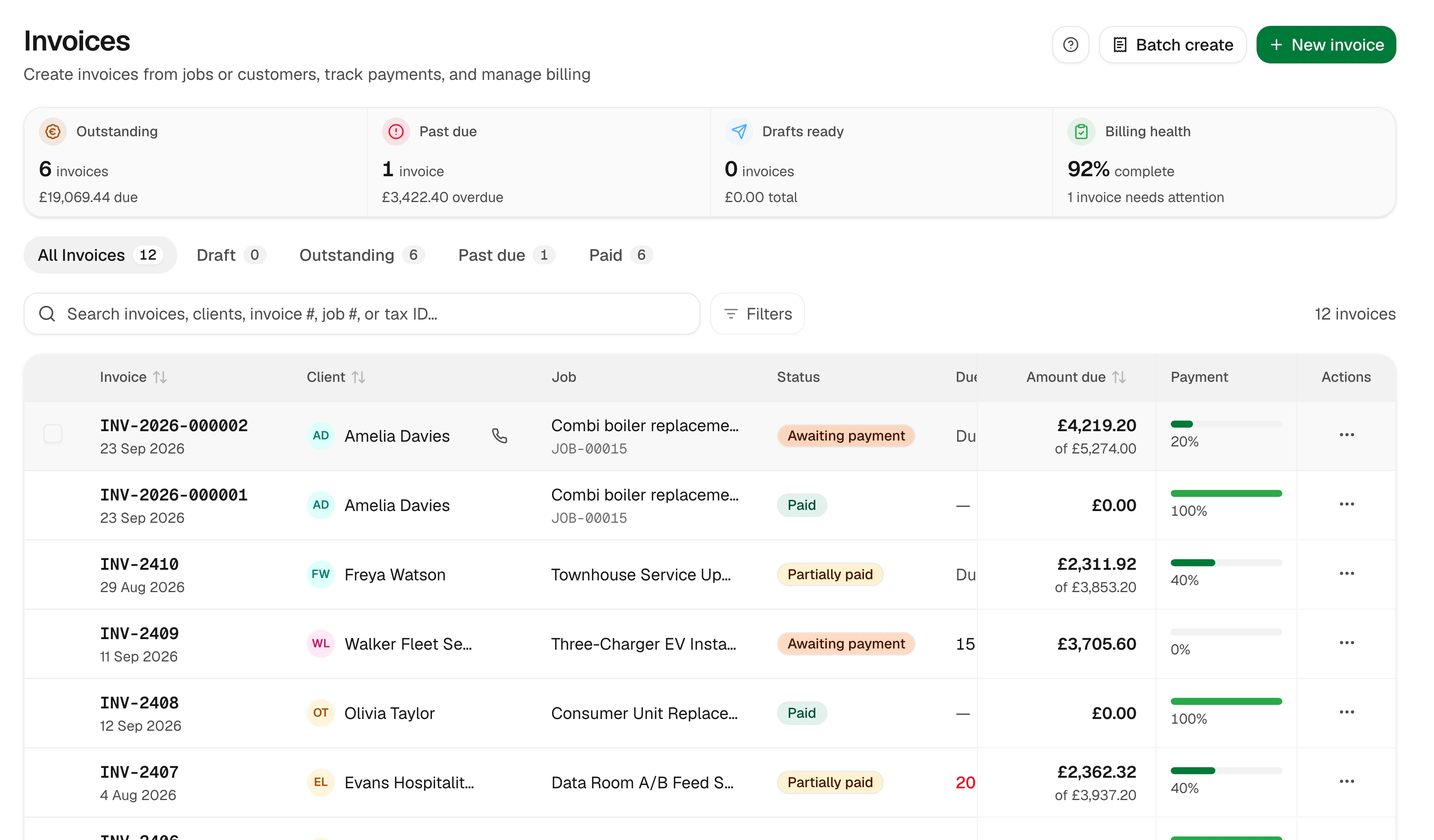
Task: Open invoice INV-2026-000002
Action: click(x=174, y=426)
